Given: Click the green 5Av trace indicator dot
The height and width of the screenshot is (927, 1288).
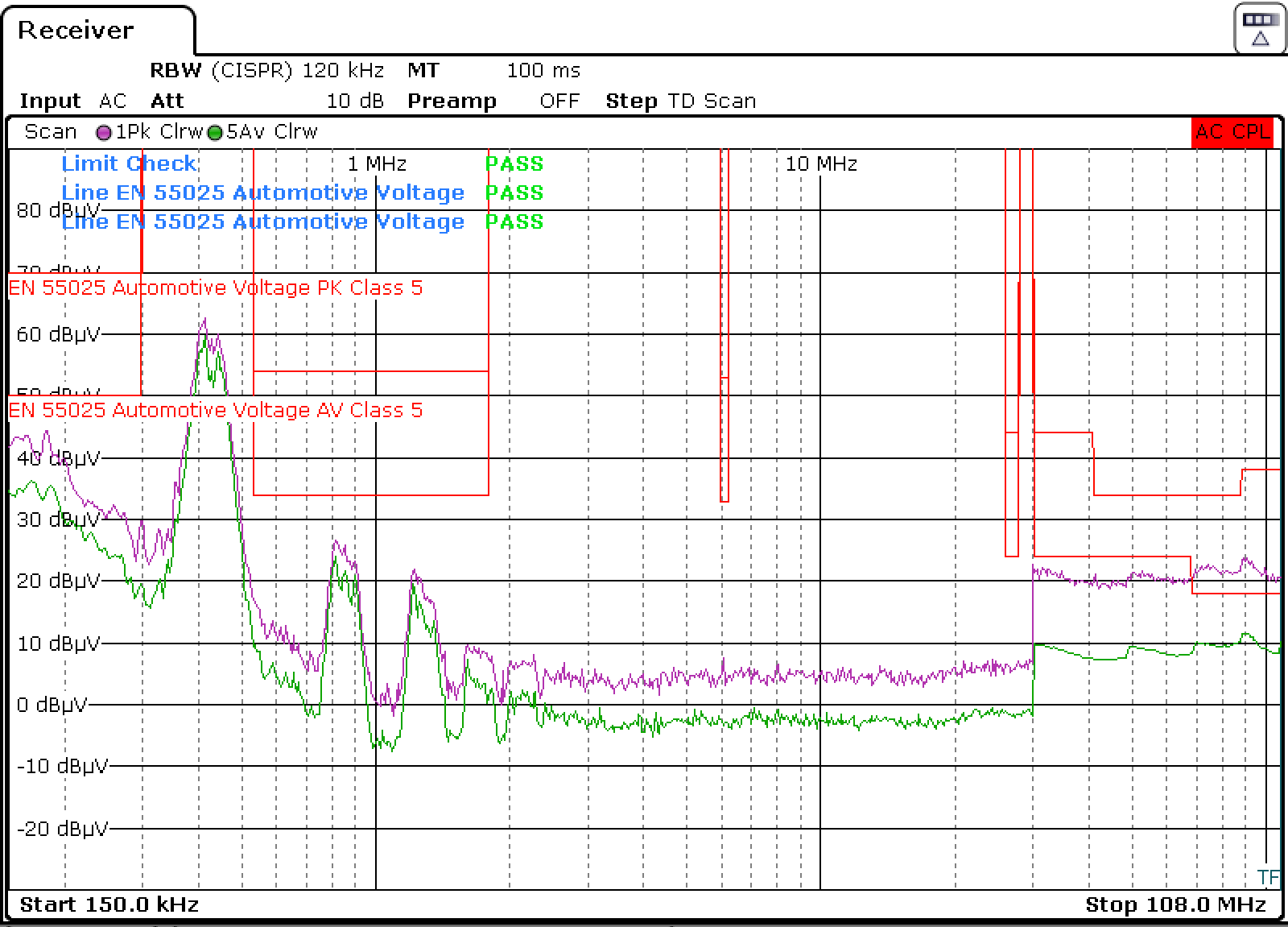Looking at the screenshot, I should (213, 131).
